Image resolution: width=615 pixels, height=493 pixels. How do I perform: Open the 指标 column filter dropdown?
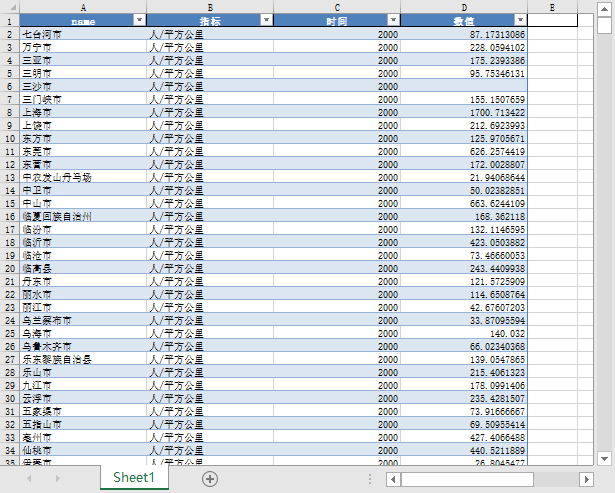tap(266, 20)
